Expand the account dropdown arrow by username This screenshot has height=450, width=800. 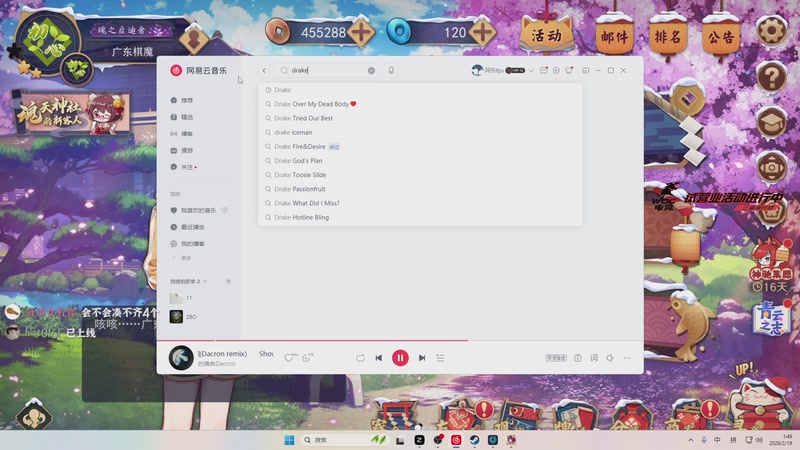pos(531,70)
